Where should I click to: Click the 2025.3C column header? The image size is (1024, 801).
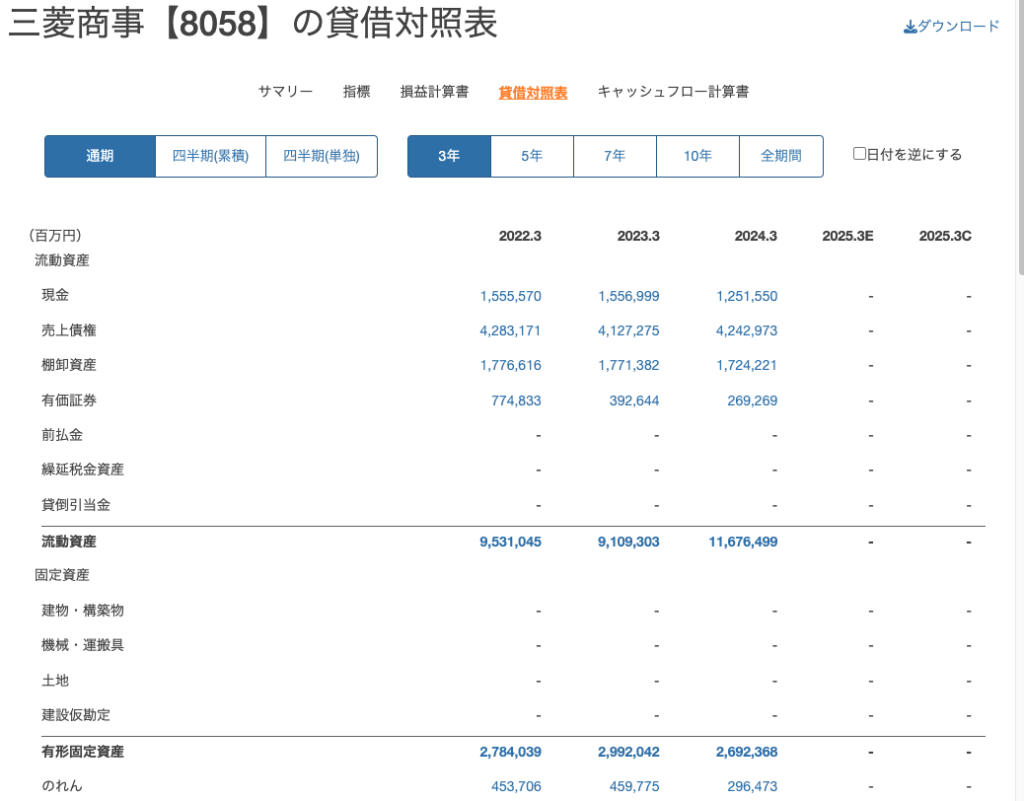[x=945, y=236]
